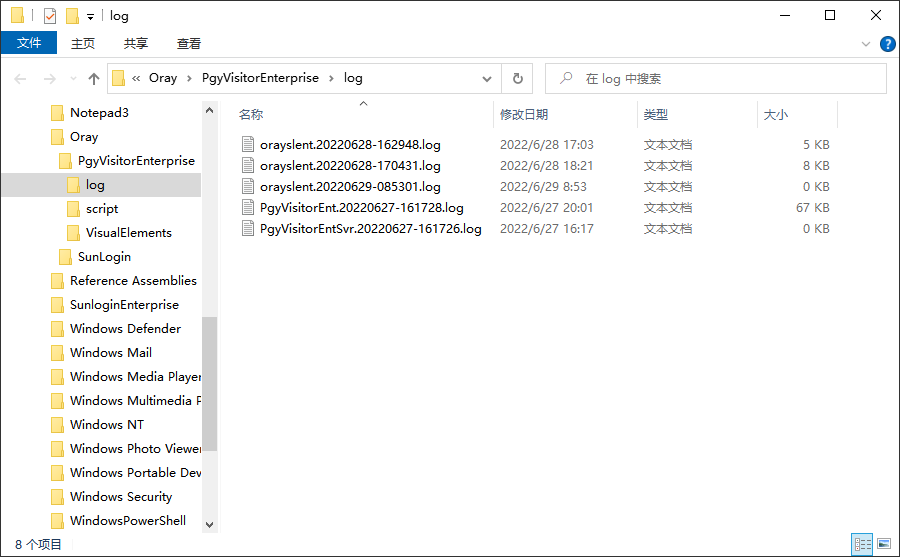Select the WindowsPowerShell folder
Image resolution: width=900 pixels, height=557 pixels.
point(128,521)
